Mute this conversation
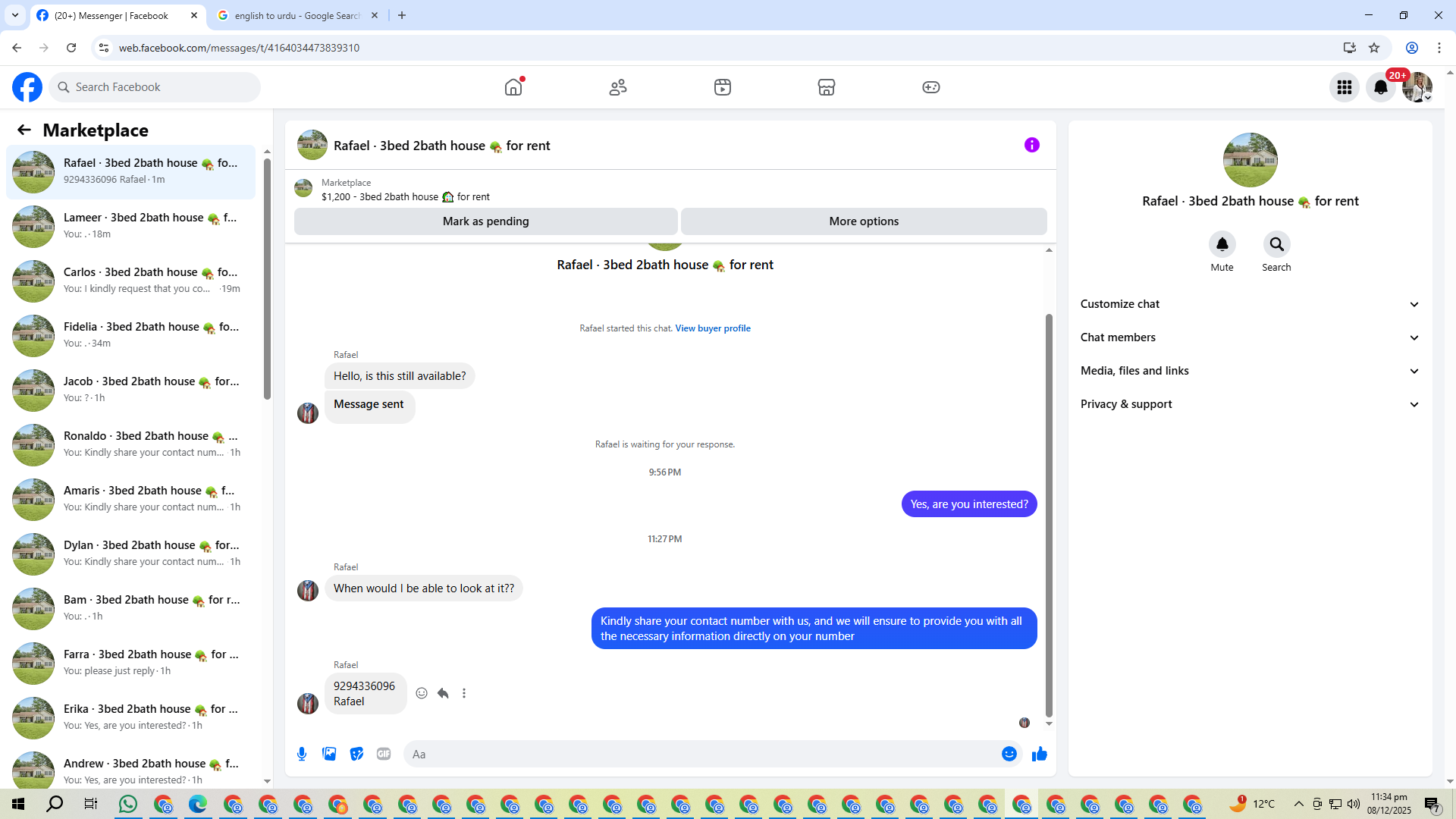This screenshot has width=1456, height=819. pyautogui.click(x=1222, y=244)
